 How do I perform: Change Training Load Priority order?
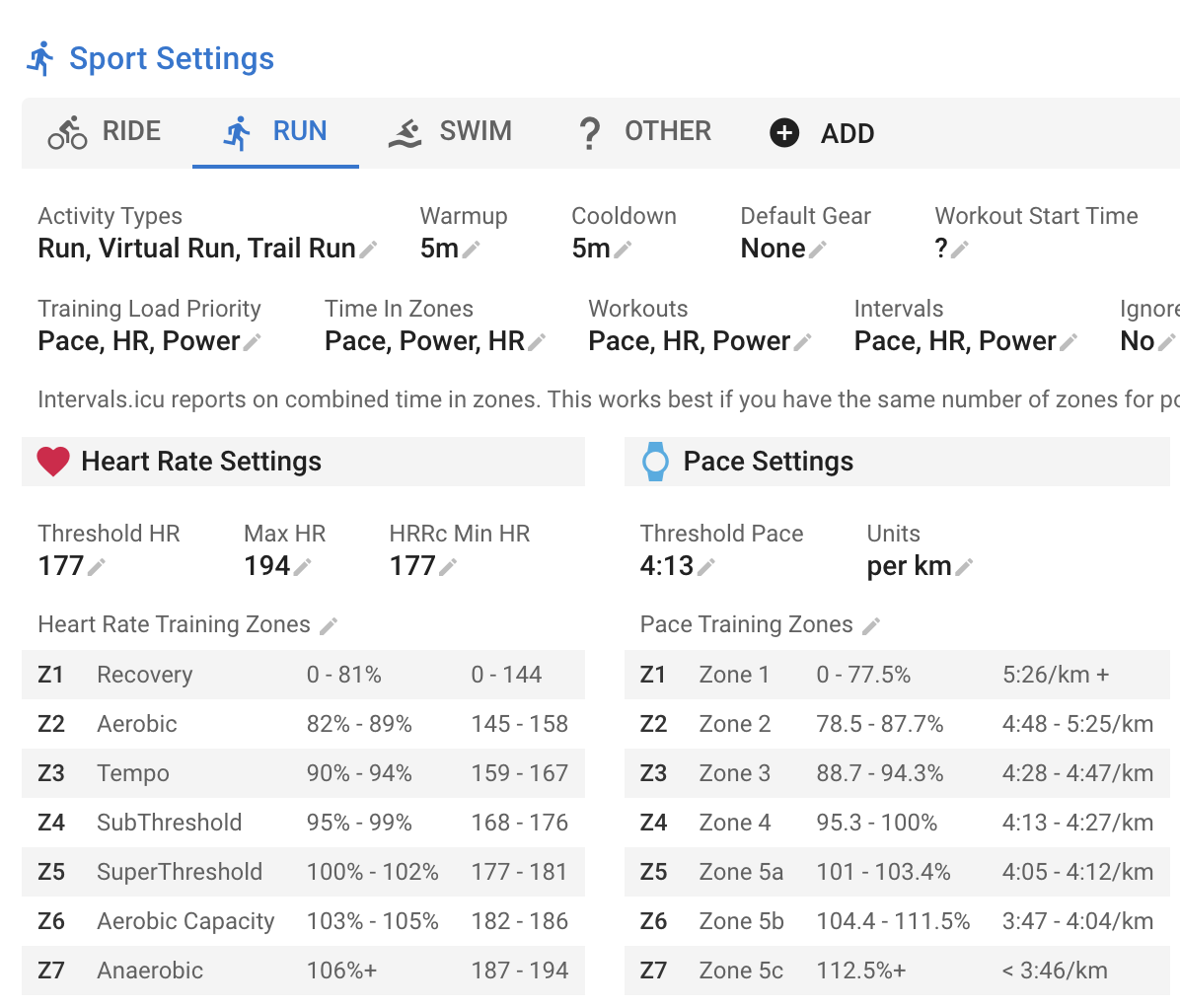pyautogui.click(x=253, y=342)
